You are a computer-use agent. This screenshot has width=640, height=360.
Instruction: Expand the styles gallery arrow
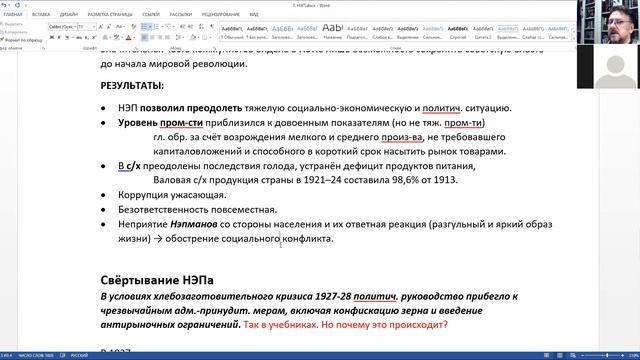click(x=574, y=38)
